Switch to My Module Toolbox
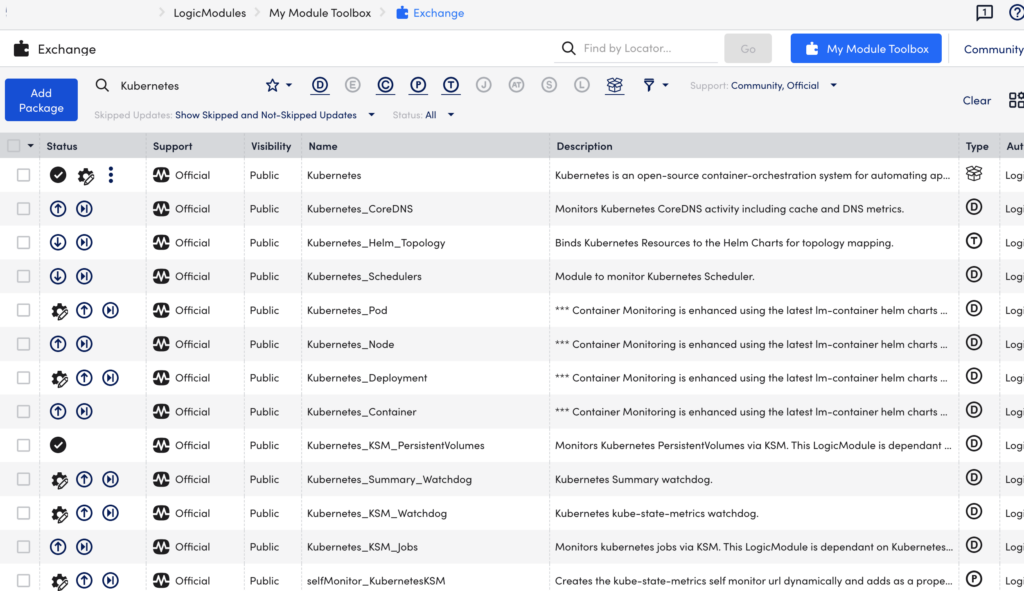The height and width of the screenshot is (591, 1024). tap(866, 47)
